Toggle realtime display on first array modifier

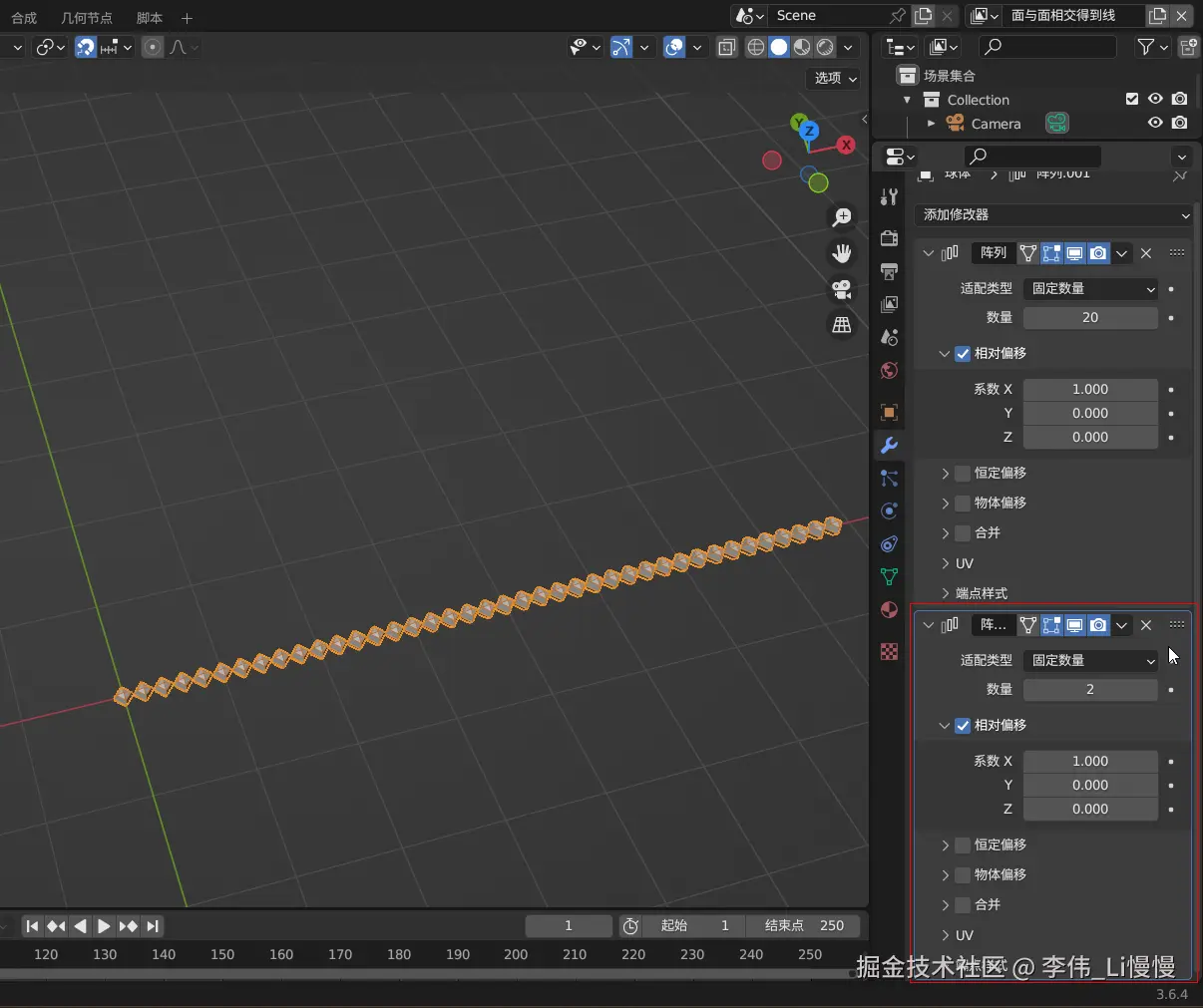pos(1074,253)
